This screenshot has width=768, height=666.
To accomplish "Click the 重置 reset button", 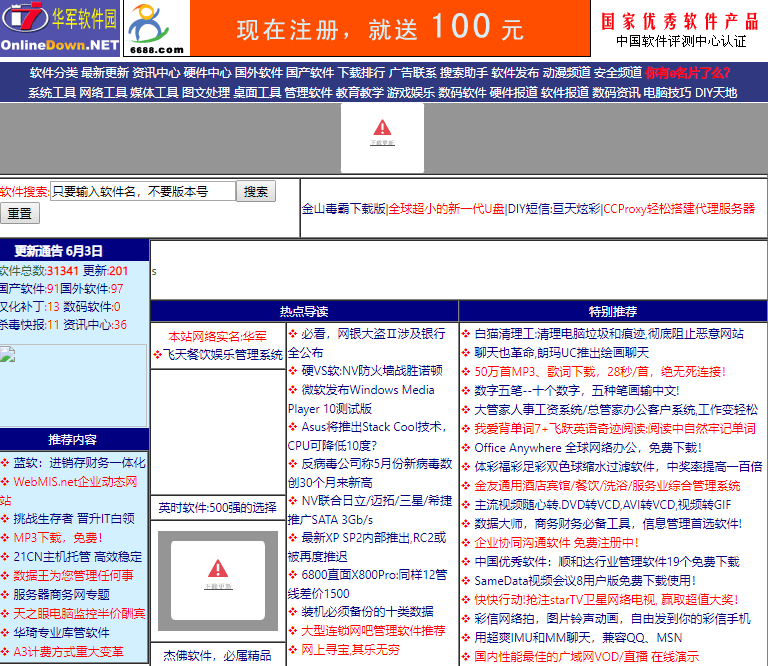I will [20, 214].
